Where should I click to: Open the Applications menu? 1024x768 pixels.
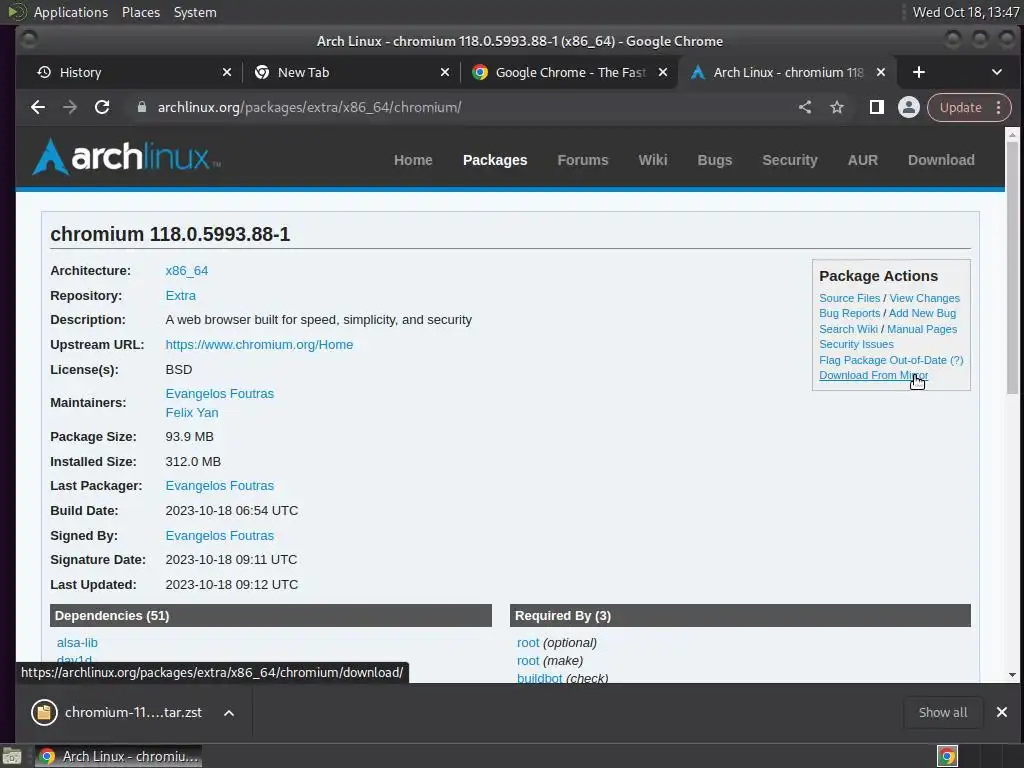71,12
